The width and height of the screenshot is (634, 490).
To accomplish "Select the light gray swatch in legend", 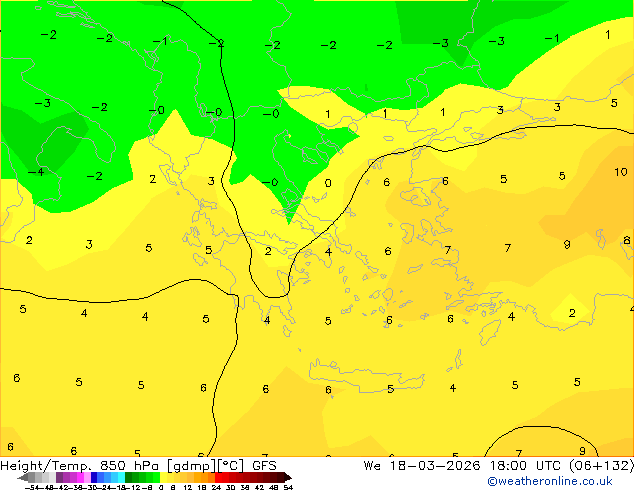I will point(52,477).
